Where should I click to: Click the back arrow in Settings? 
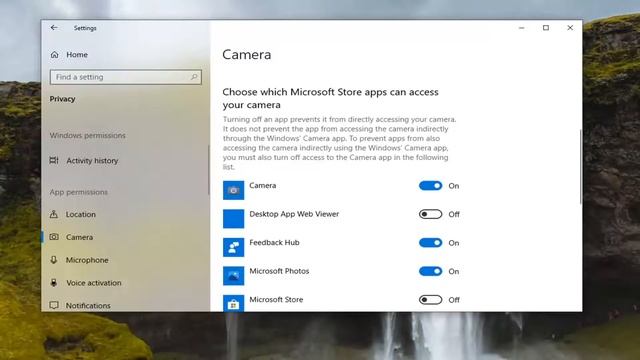pos(54,28)
